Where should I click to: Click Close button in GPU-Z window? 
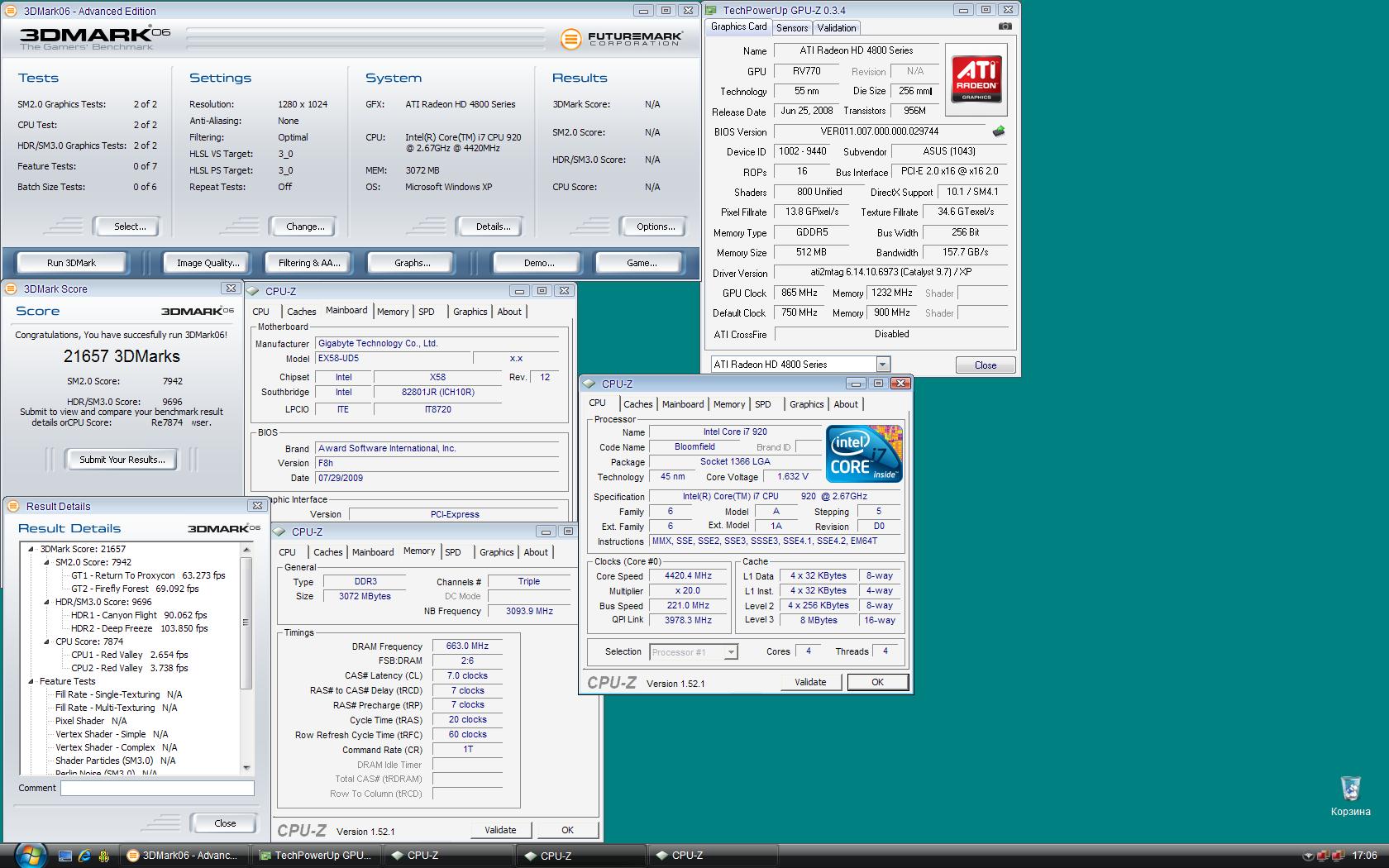tap(986, 365)
